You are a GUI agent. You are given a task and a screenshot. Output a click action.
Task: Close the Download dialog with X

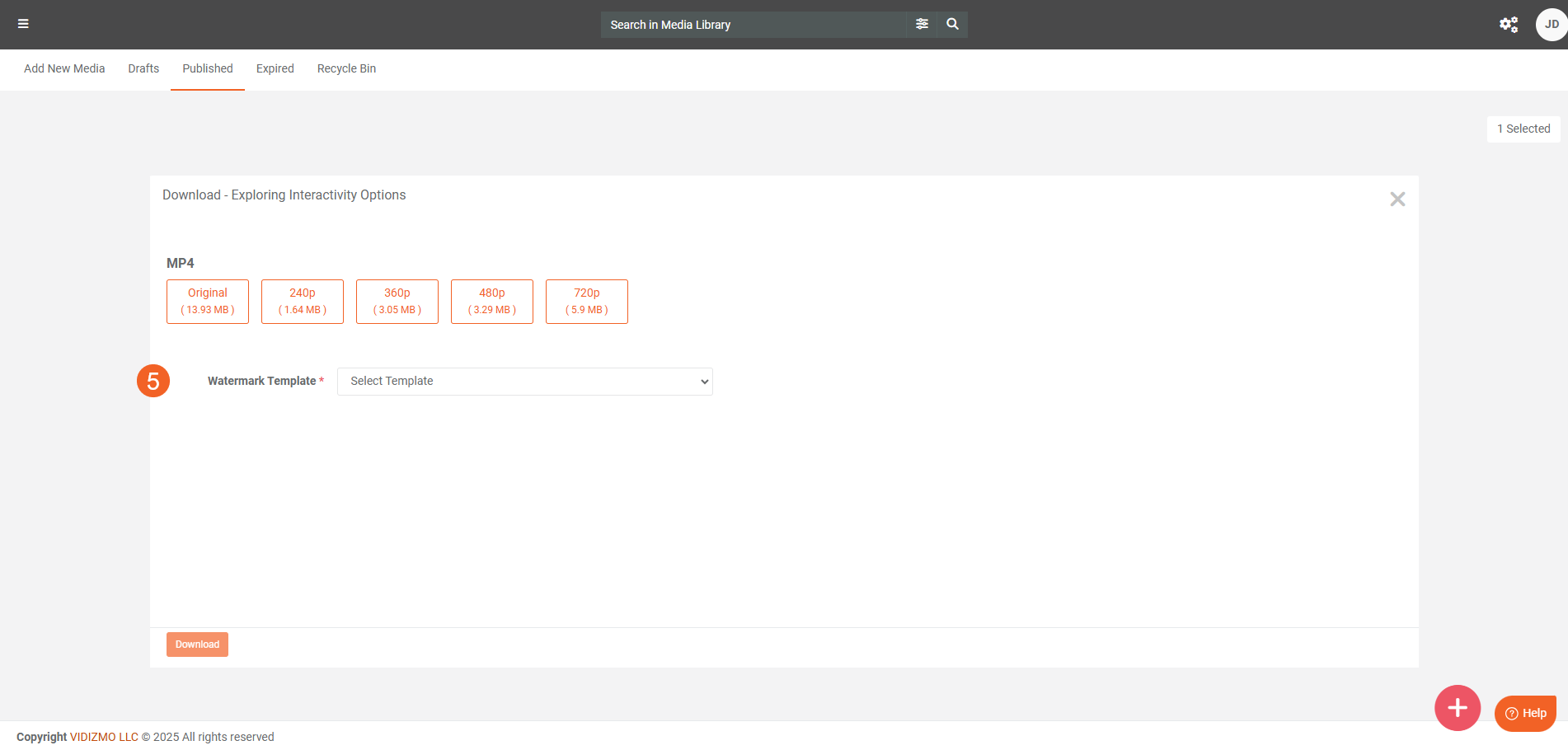coord(1397,199)
